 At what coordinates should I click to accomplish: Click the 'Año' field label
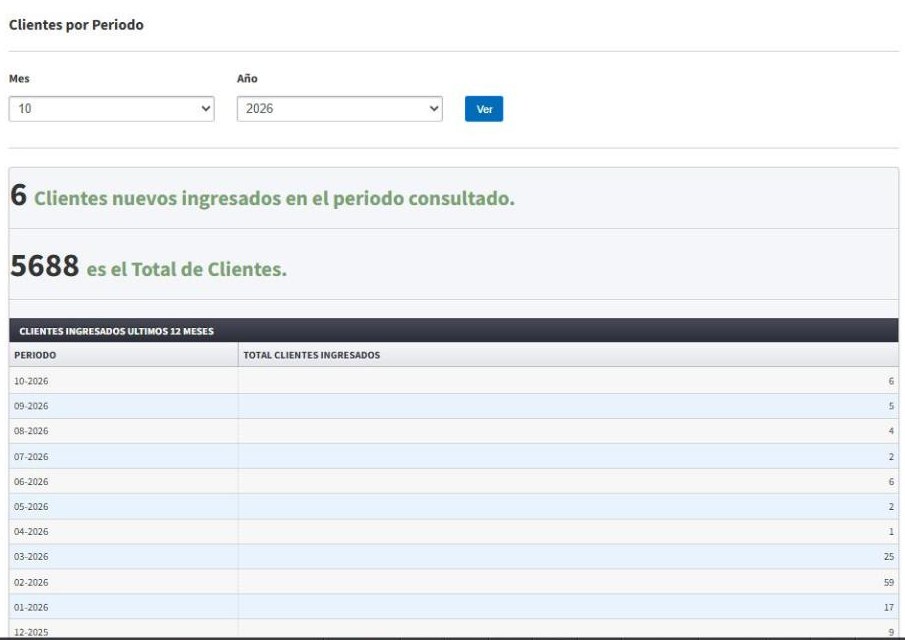click(247, 78)
